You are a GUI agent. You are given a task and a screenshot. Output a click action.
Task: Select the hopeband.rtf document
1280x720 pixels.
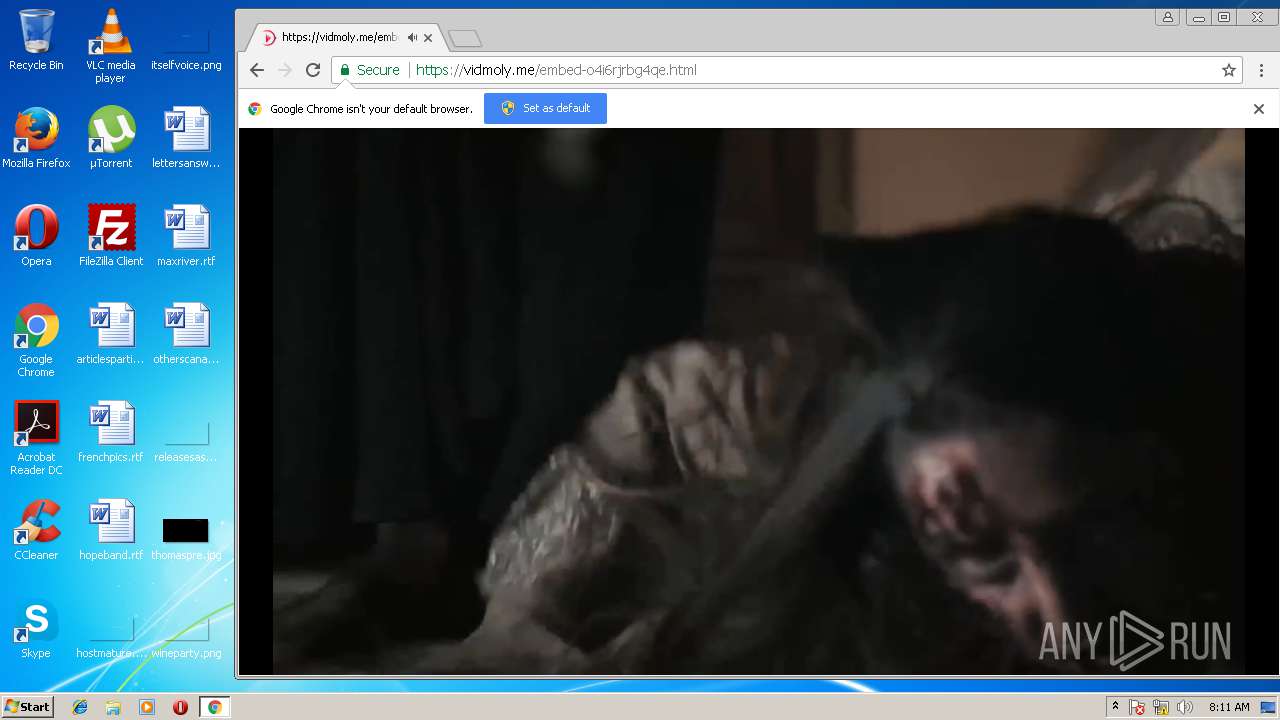coord(111,530)
